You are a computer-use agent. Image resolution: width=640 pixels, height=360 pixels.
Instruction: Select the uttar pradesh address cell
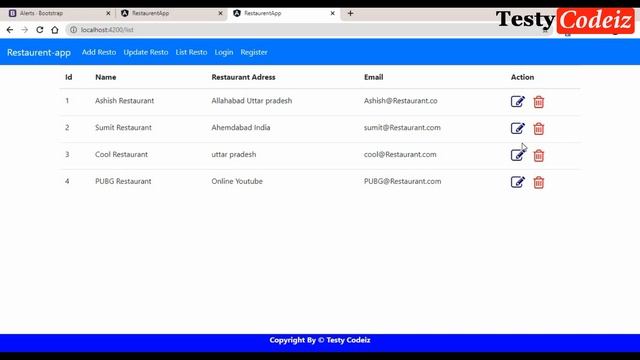pos(233,155)
